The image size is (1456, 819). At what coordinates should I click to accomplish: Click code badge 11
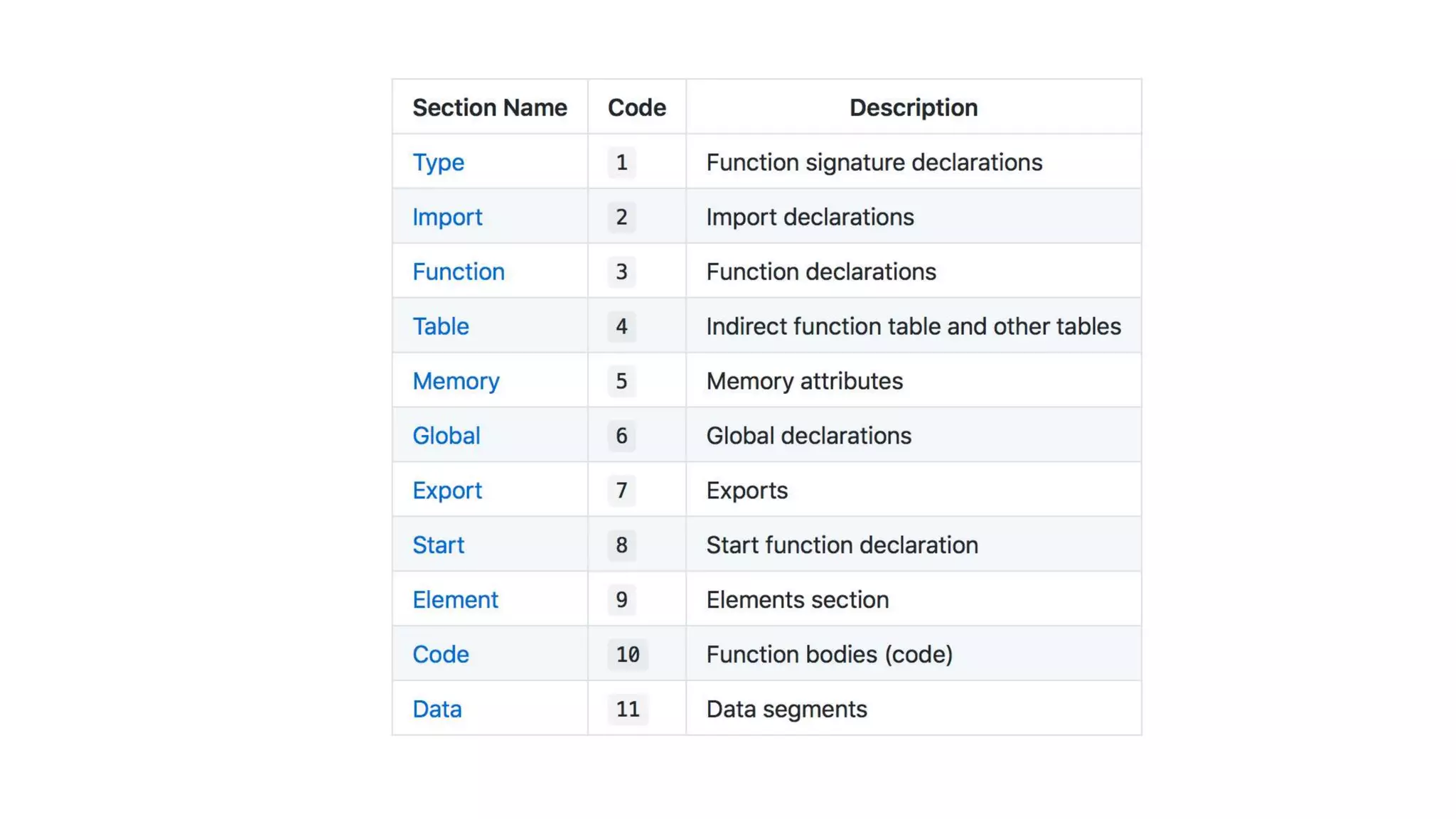click(x=628, y=710)
